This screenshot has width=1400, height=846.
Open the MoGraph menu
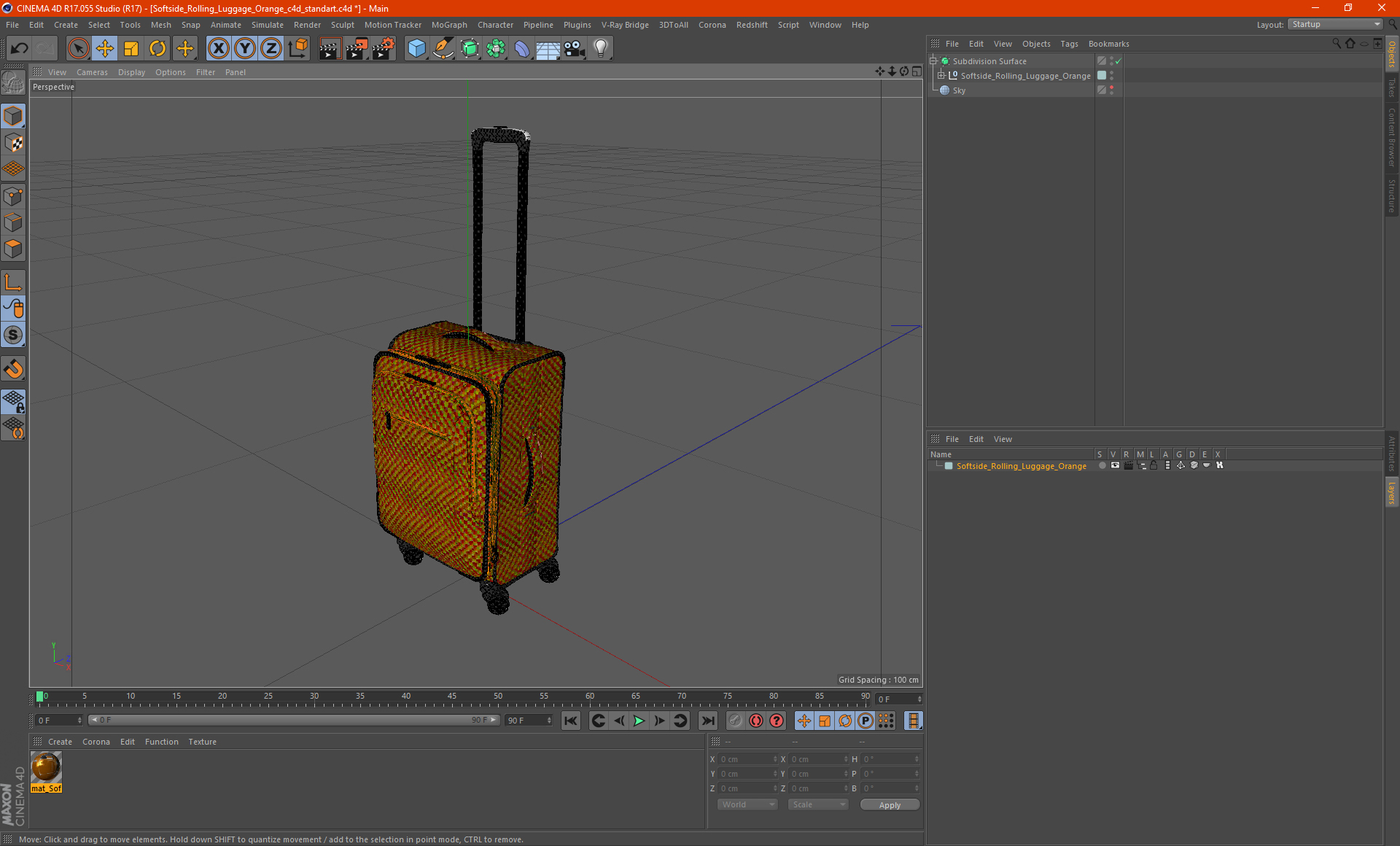449,25
